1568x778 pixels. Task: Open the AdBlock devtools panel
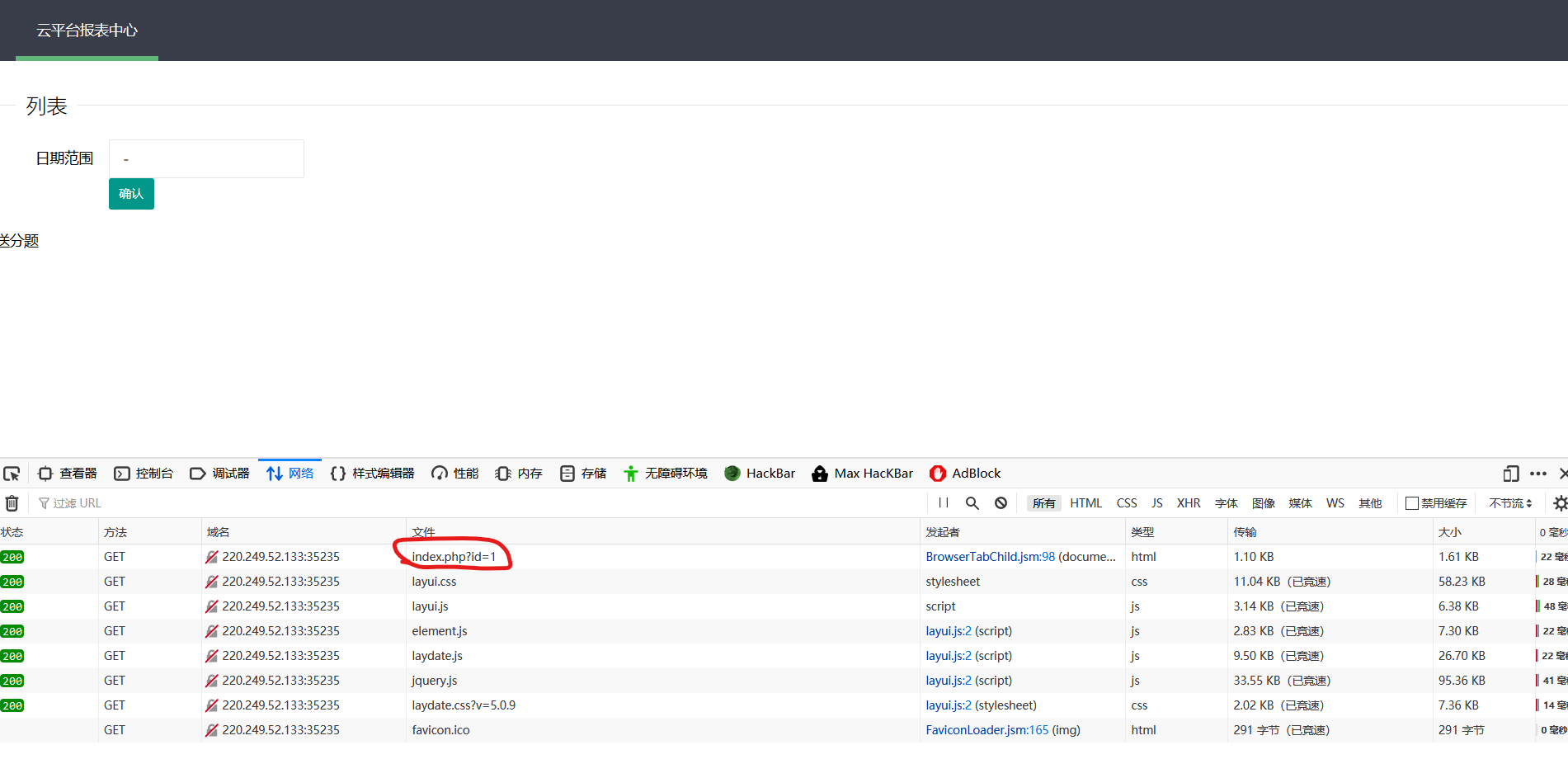point(965,474)
